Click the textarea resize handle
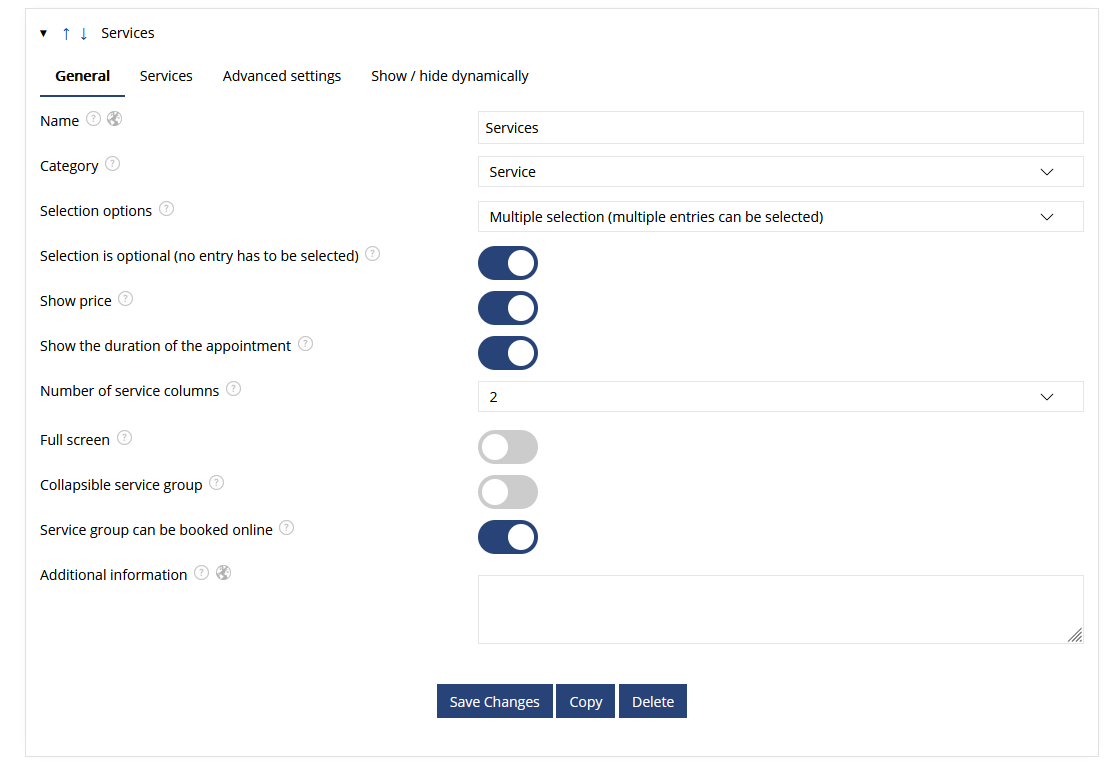The height and width of the screenshot is (771, 1113). 1075,635
